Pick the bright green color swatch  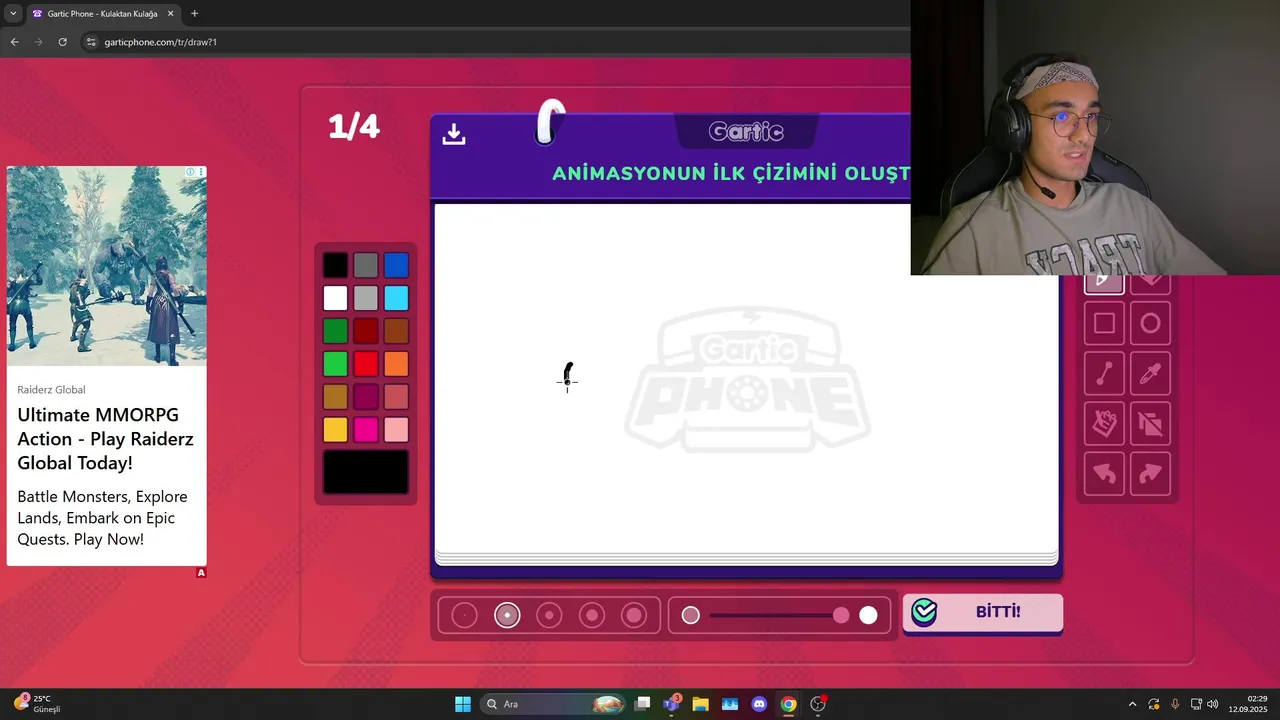pyautogui.click(x=335, y=364)
